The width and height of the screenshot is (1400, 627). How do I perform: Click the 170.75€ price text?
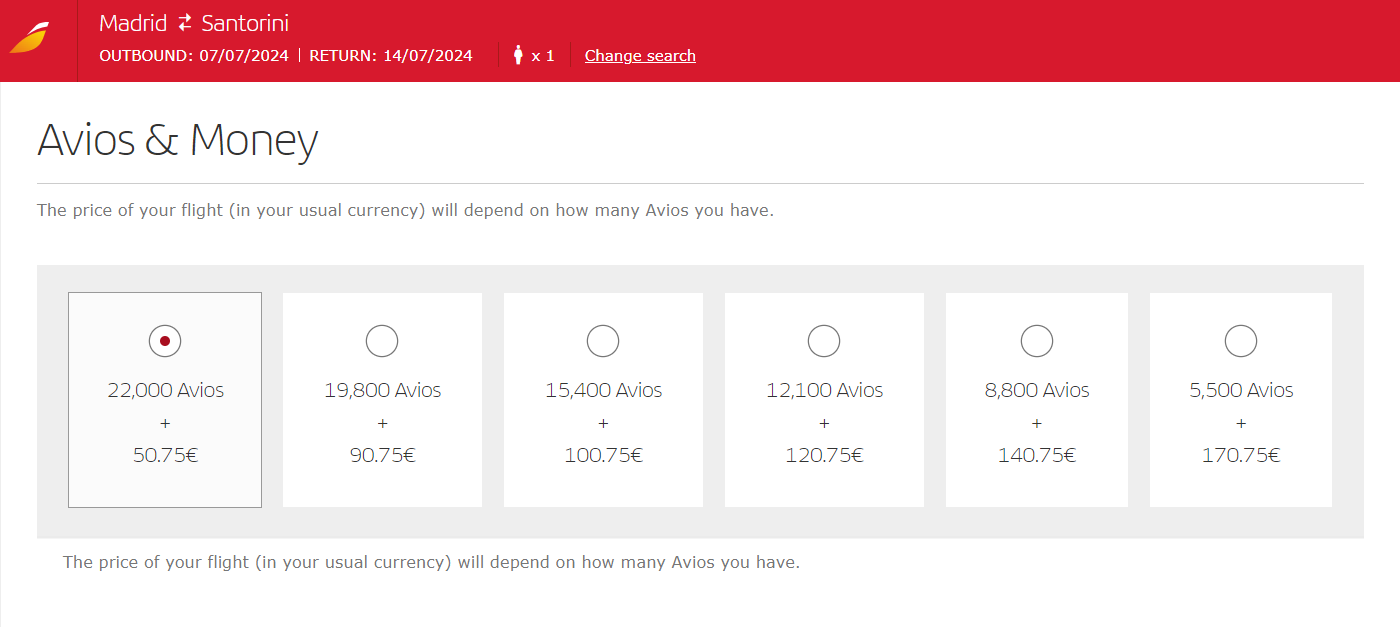[x=1241, y=455]
